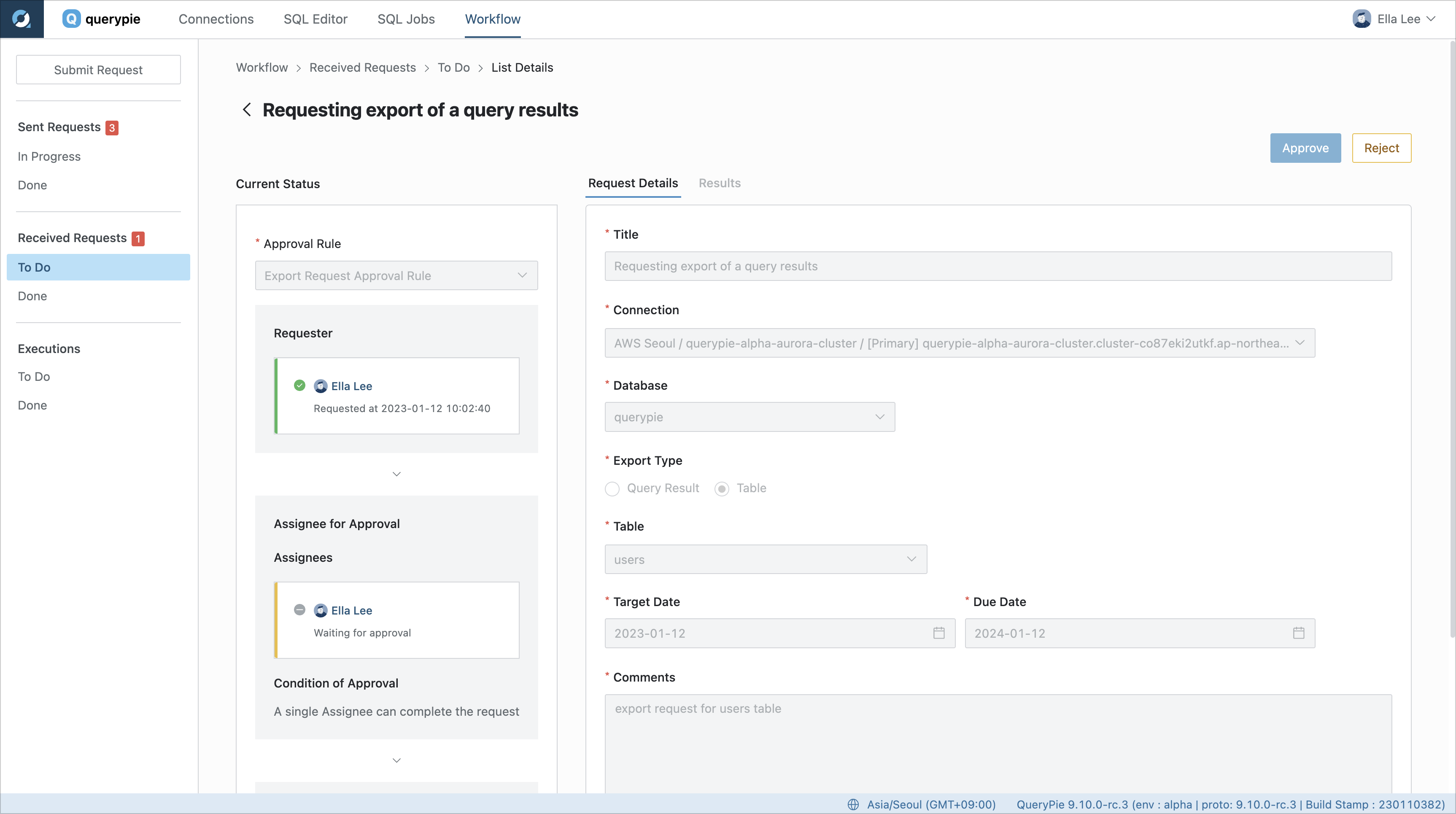Click Reject button
1456x814 pixels.
click(1381, 148)
